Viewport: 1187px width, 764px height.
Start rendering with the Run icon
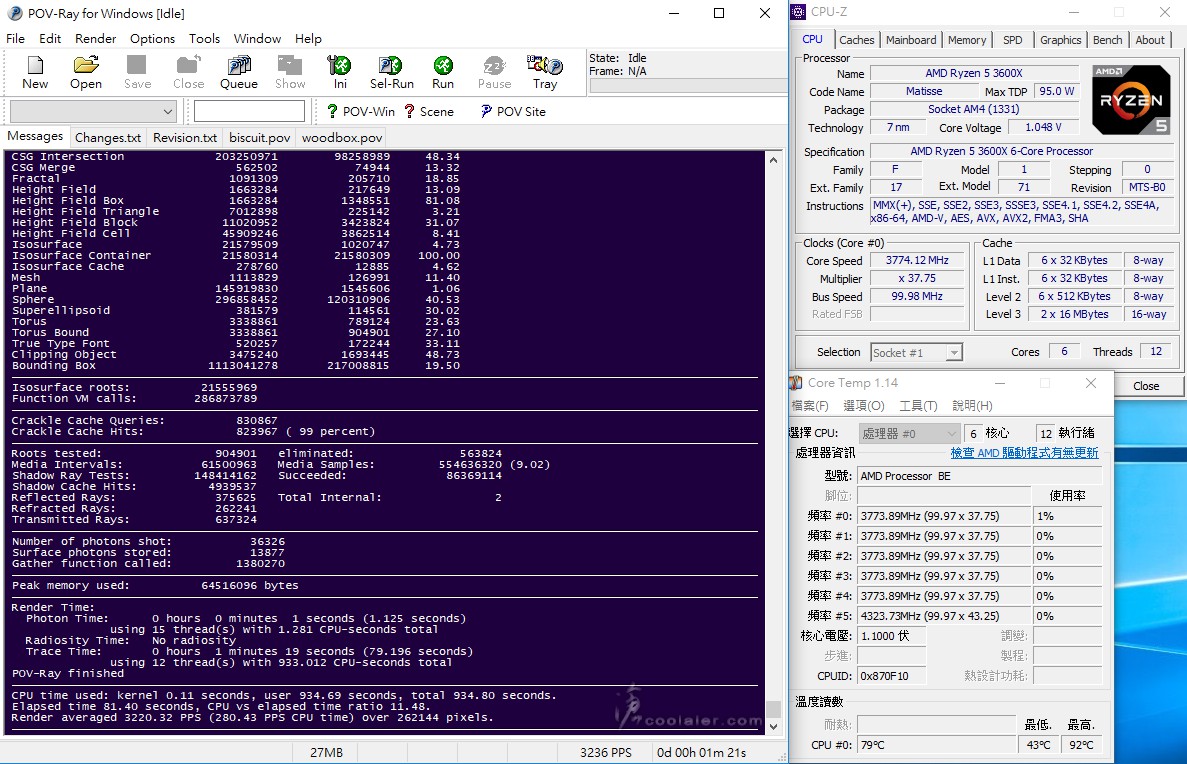[x=443, y=73]
